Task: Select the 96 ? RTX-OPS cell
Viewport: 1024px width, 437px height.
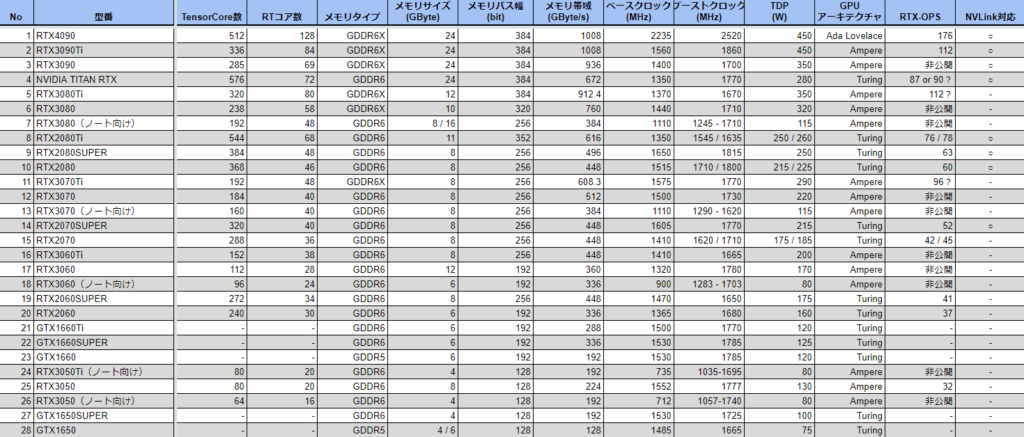Action: coord(921,182)
